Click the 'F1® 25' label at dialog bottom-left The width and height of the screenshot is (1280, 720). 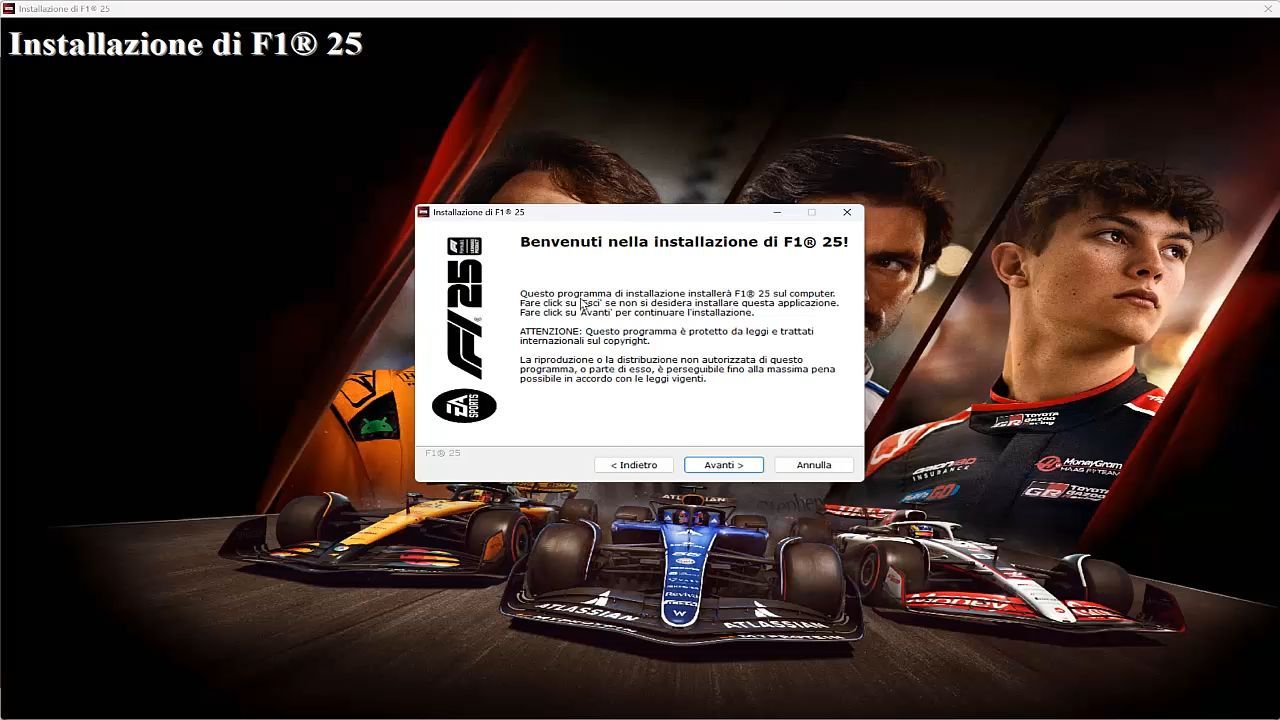pos(443,453)
